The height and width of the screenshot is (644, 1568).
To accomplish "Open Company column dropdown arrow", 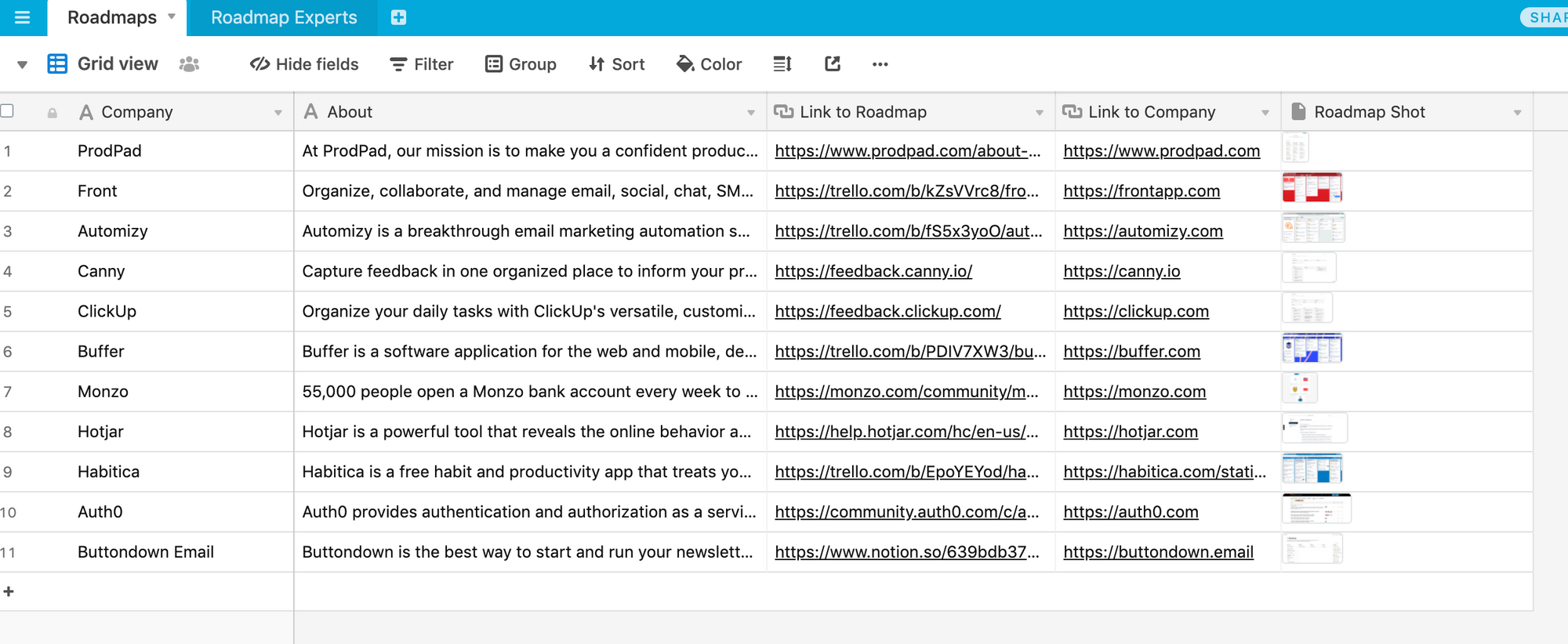I will click(278, 113).
